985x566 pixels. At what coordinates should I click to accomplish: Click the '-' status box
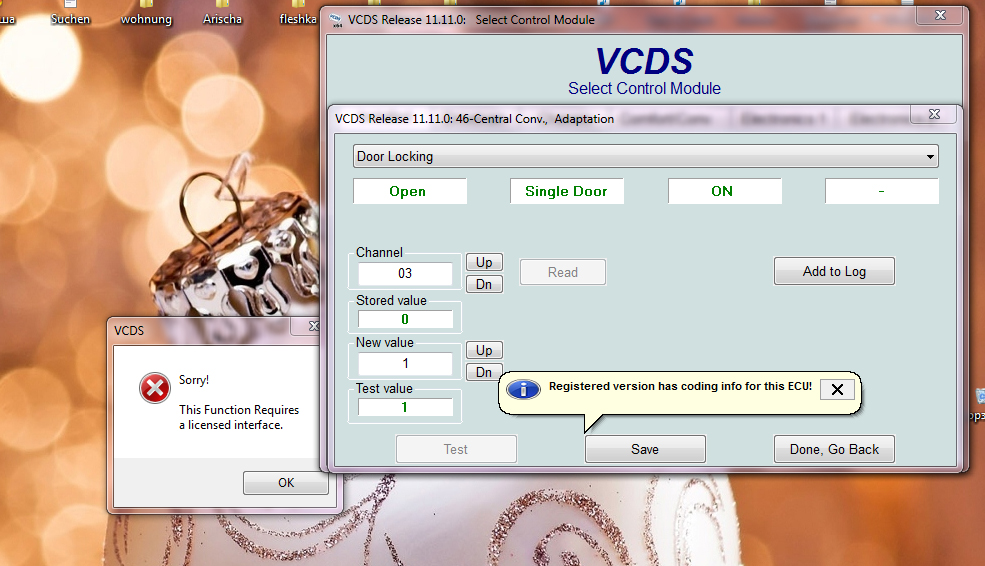(x=882, y=191)
